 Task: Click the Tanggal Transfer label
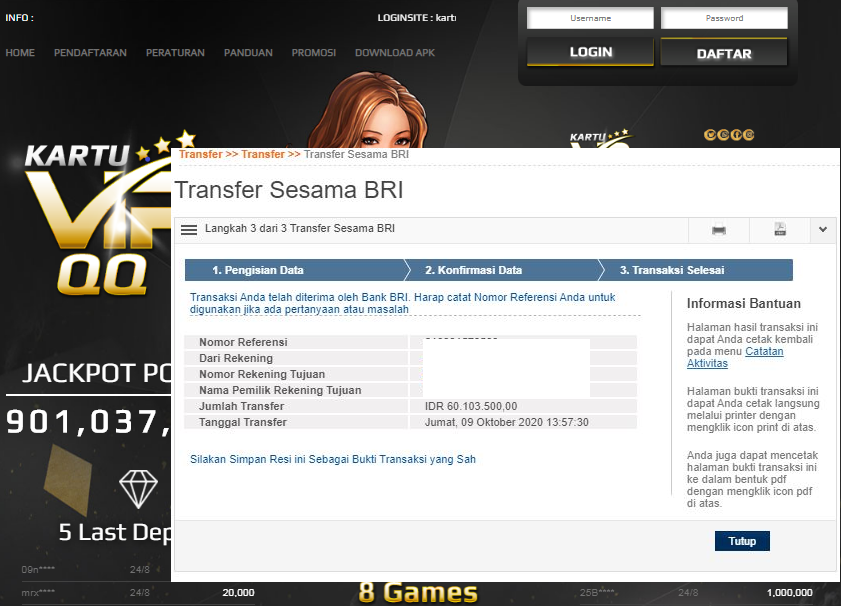243,422
